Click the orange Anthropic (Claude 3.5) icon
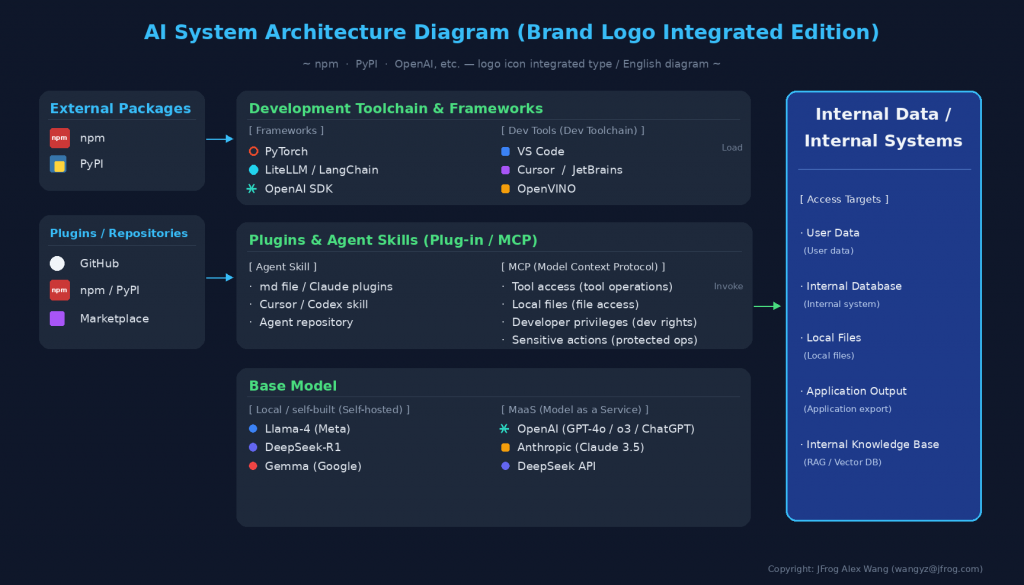 (x=505, y=447)
